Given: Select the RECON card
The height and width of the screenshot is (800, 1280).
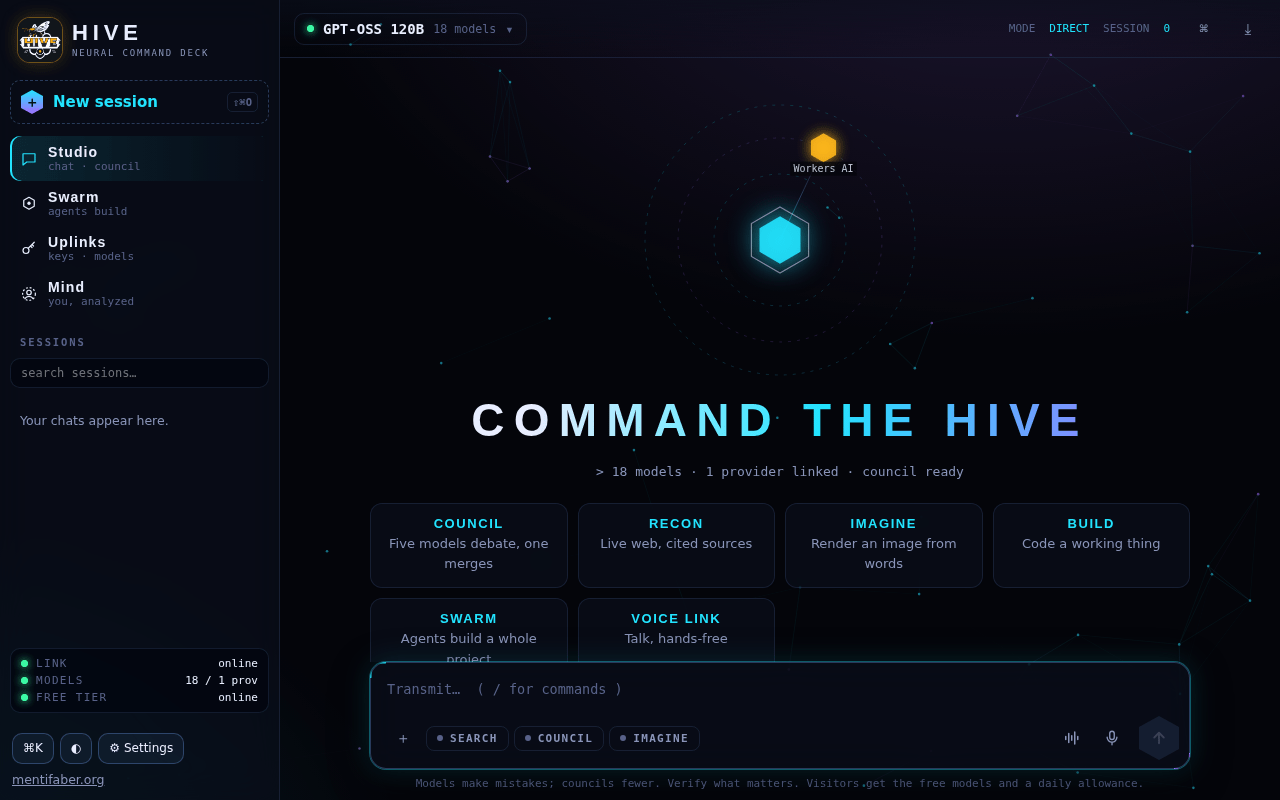Looking at the screenshot, I should [676, 545].
